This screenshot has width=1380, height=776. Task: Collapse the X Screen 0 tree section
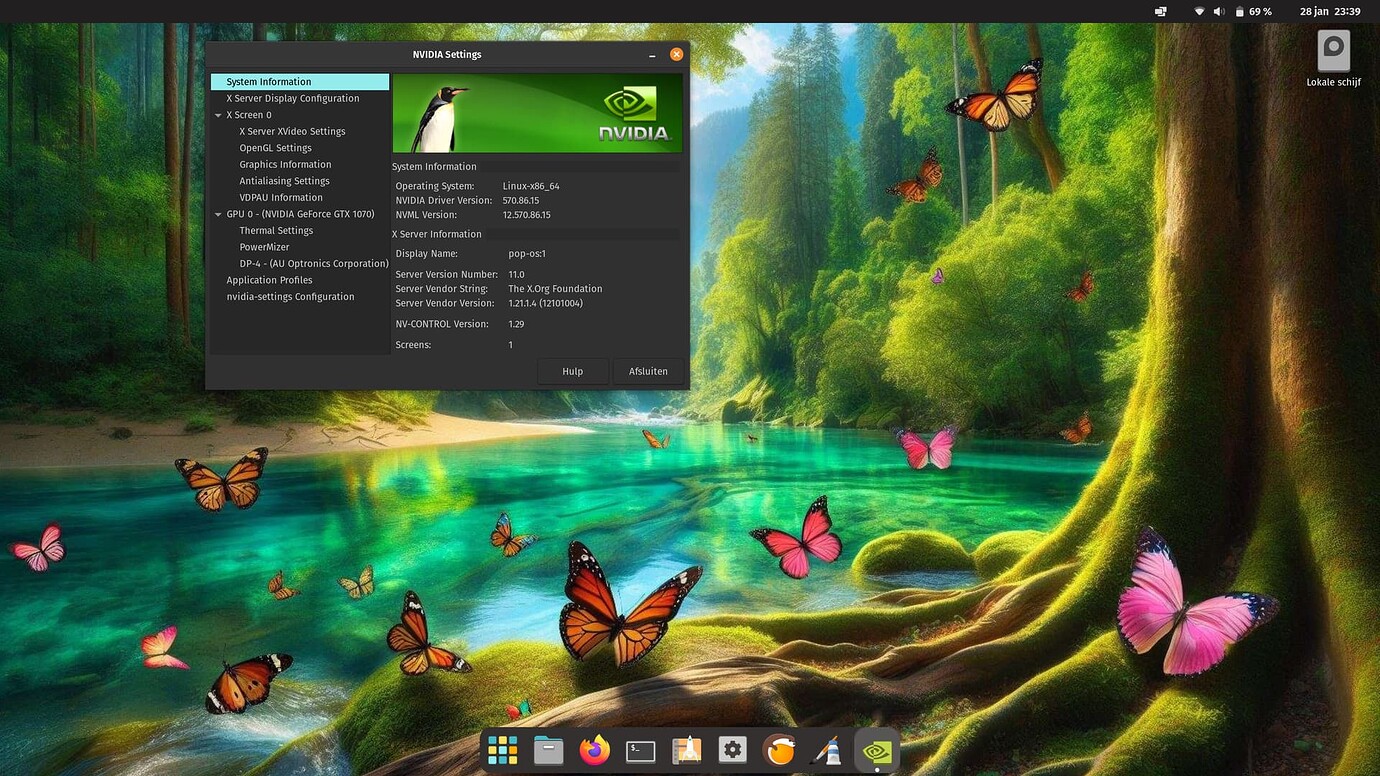pos(218,114)
